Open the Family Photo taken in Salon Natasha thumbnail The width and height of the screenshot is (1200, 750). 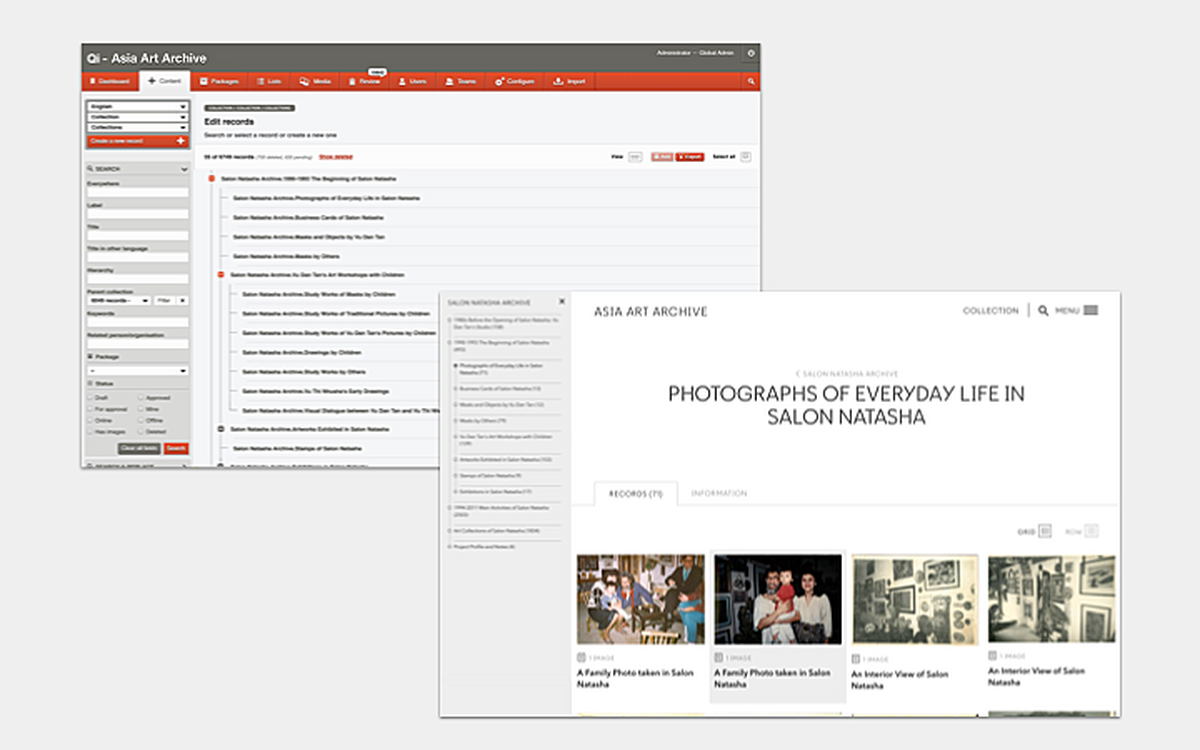[640, 598]
